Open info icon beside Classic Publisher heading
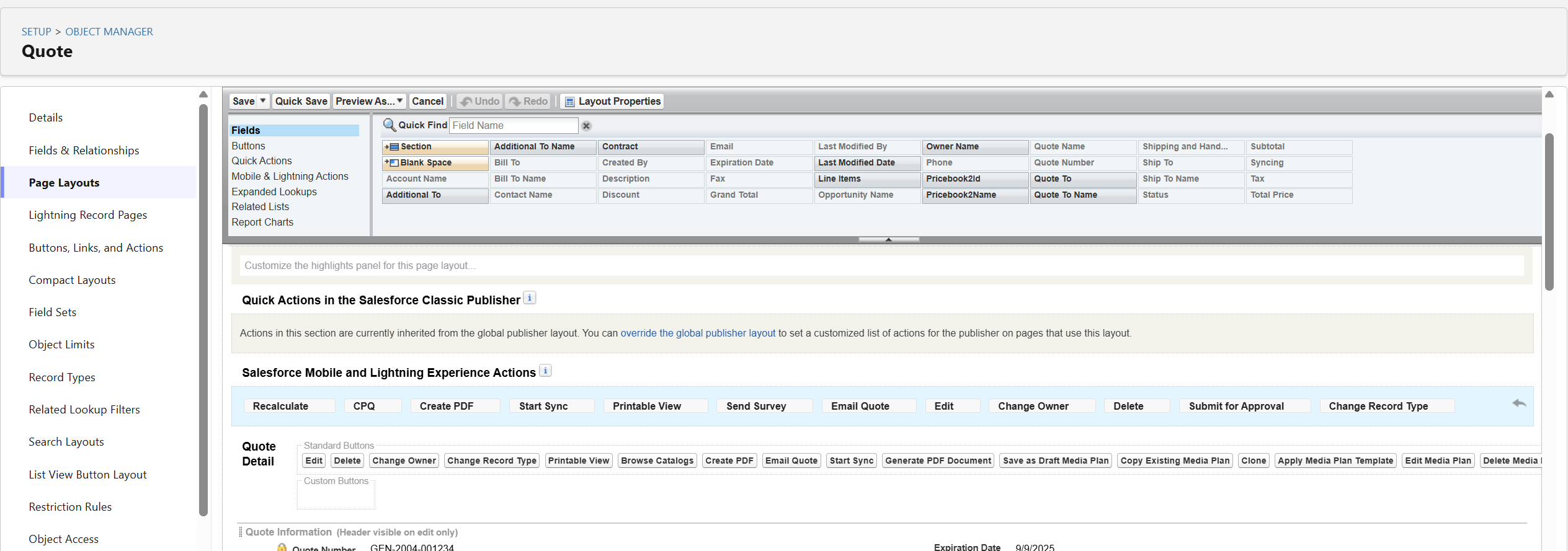The width and height of the screenshot is (1568, 551). coord(530,298)
